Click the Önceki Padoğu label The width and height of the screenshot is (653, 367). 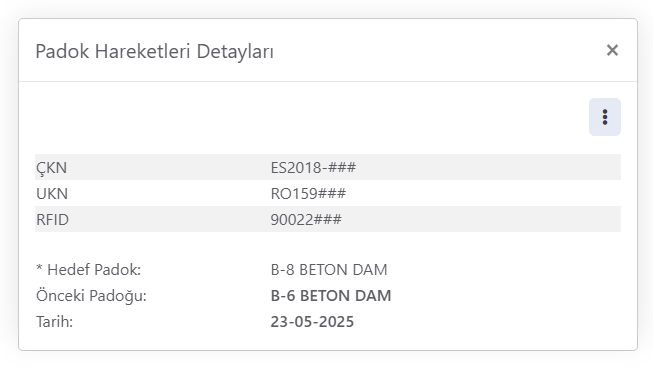(x=91, y=296)
